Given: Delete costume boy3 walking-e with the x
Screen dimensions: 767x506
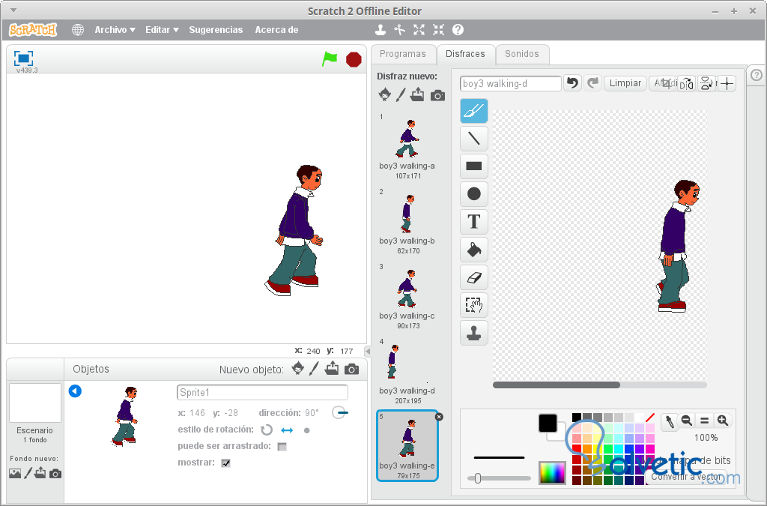Looking at the screenshot, I should [439, 417].
